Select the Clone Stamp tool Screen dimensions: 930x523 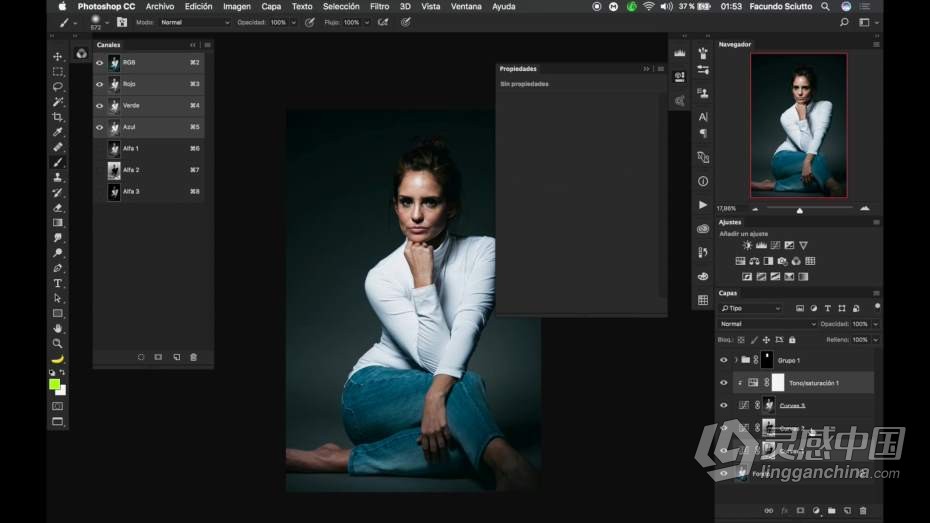(x=58, y=177)
